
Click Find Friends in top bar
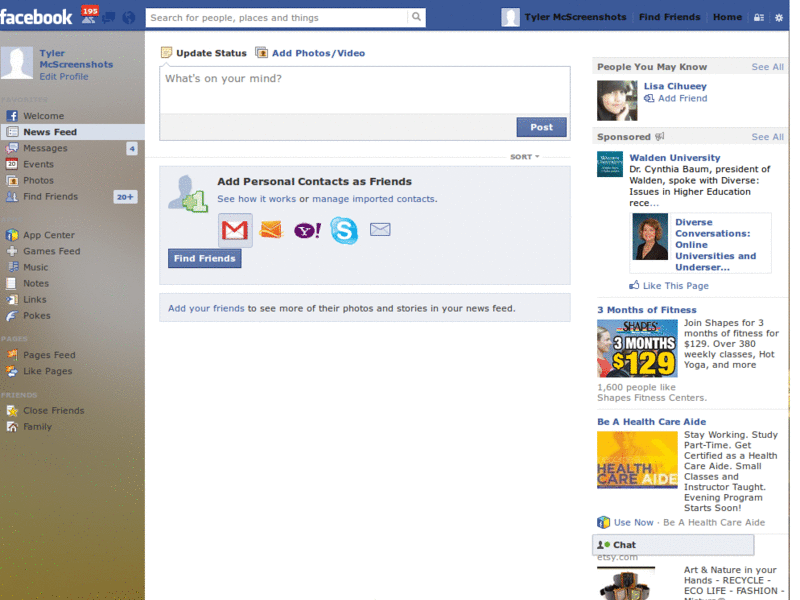point(669,17)
